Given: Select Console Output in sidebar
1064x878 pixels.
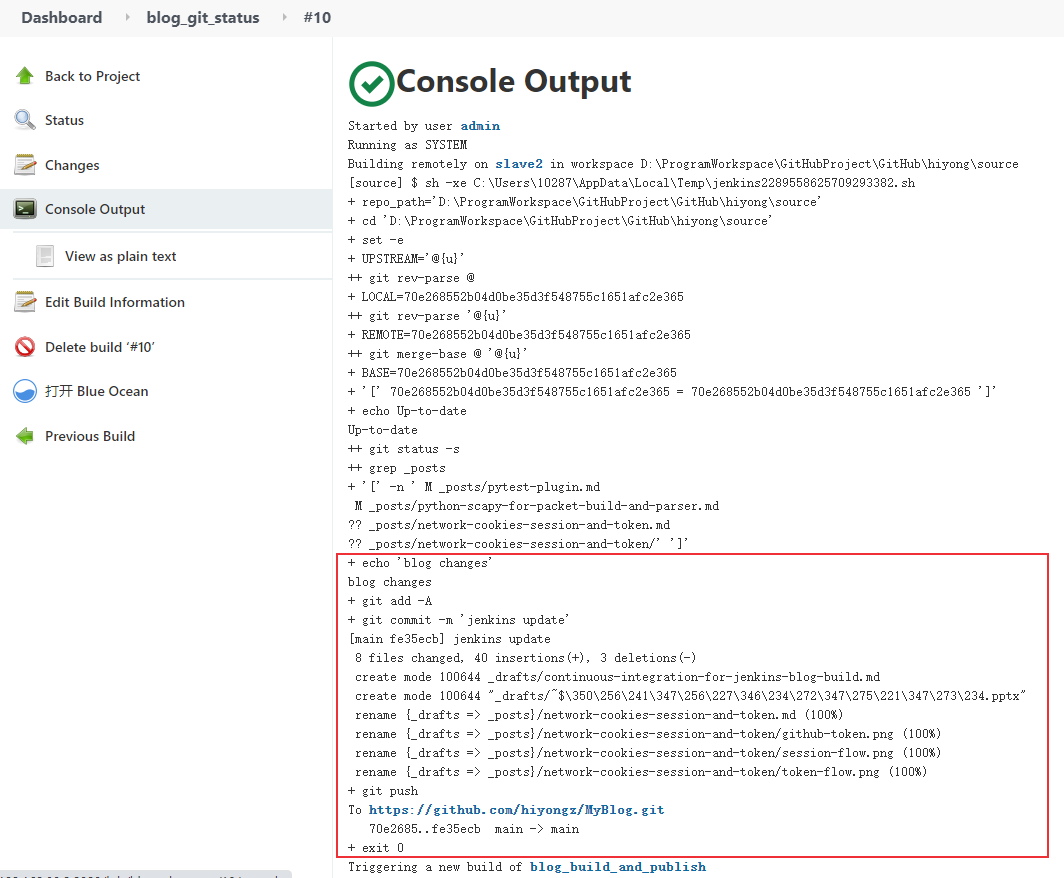Looking at the screenshot, I should pos(95,209).
